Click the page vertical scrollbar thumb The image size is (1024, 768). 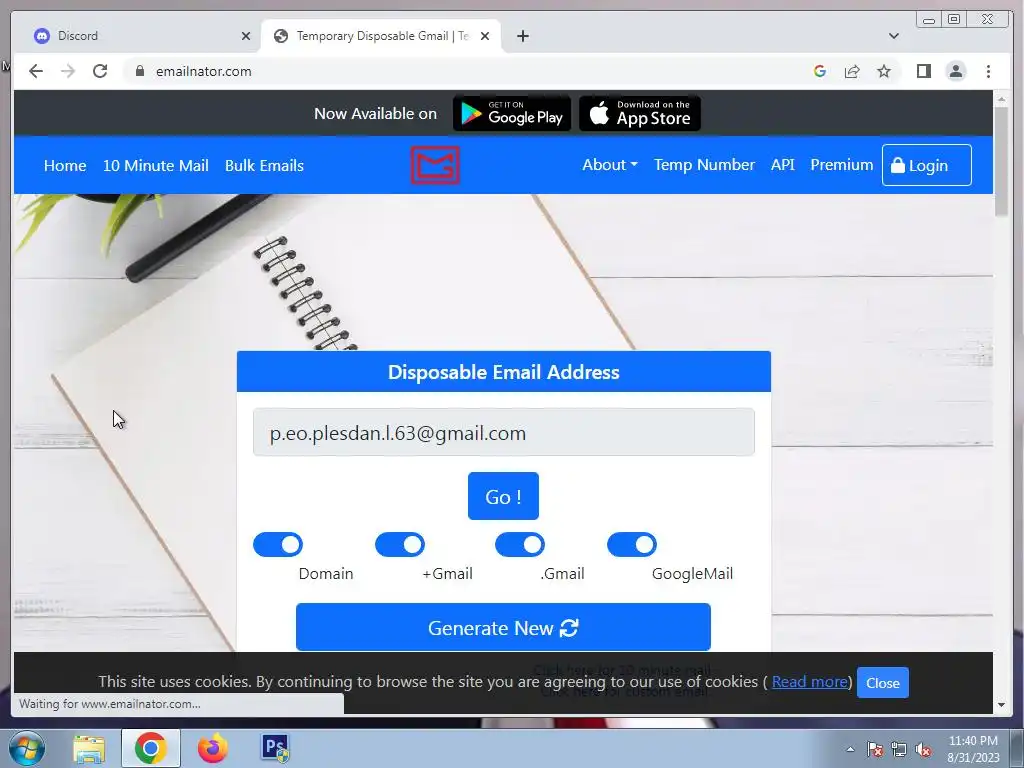pyautogui.click(x=1001, y=161)
